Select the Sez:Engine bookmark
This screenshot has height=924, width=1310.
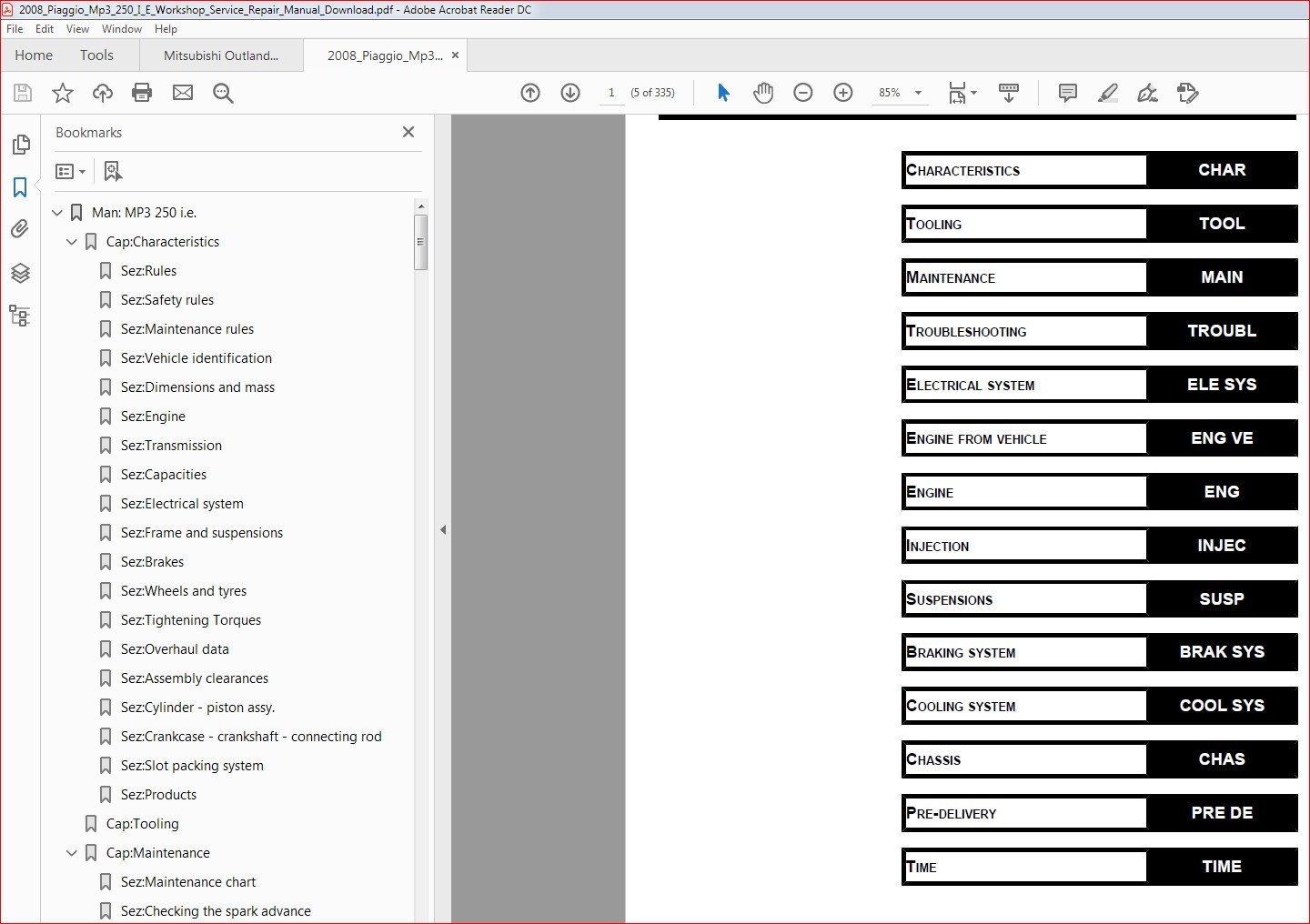point(153,417)
